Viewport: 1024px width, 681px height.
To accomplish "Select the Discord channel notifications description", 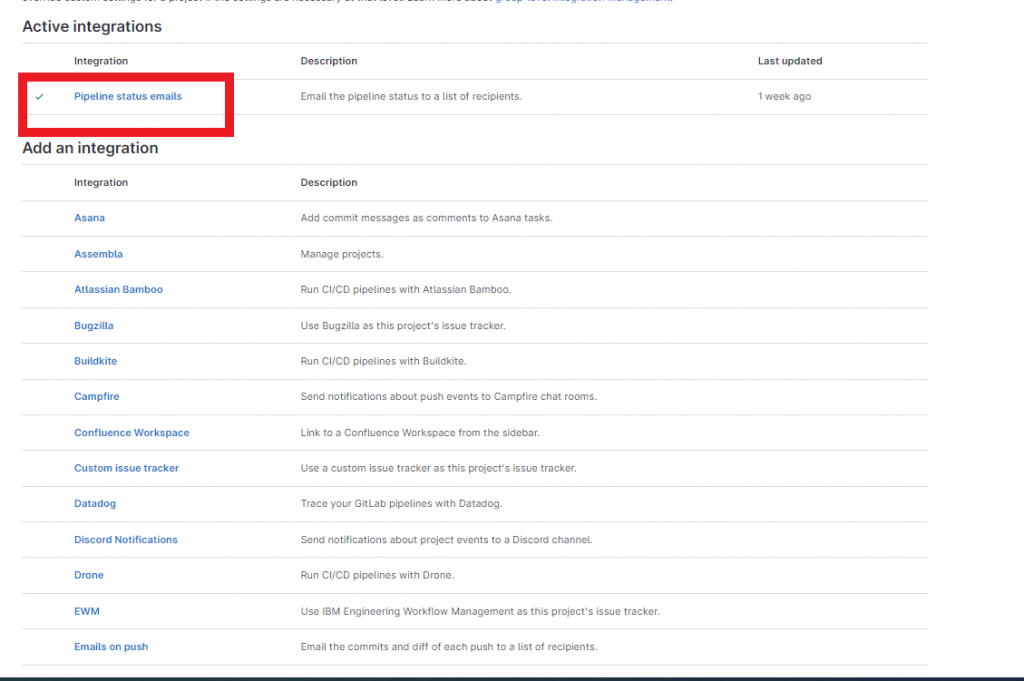I will tap(447, 539).
